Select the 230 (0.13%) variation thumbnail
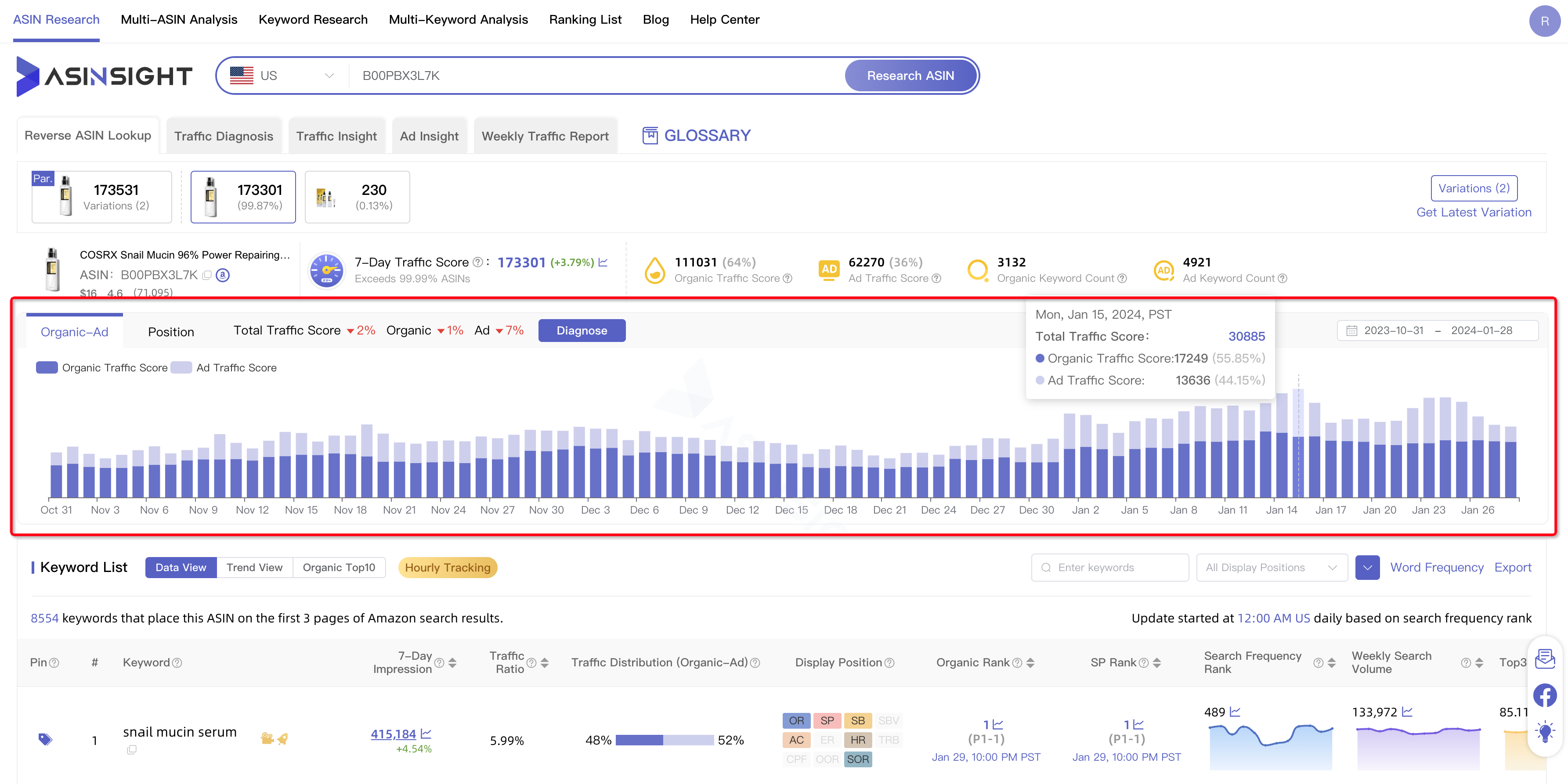This screenshot has width=1568, height=784. [357, 197]
